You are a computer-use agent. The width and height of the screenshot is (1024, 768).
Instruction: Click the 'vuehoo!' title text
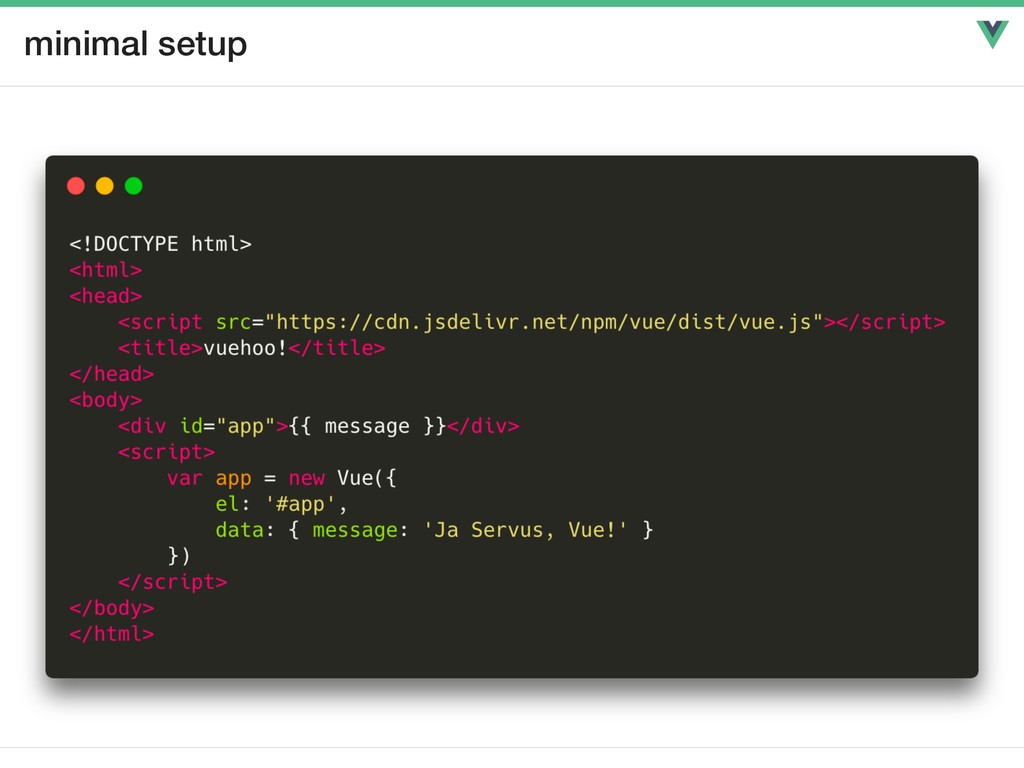tap(246, 348)
